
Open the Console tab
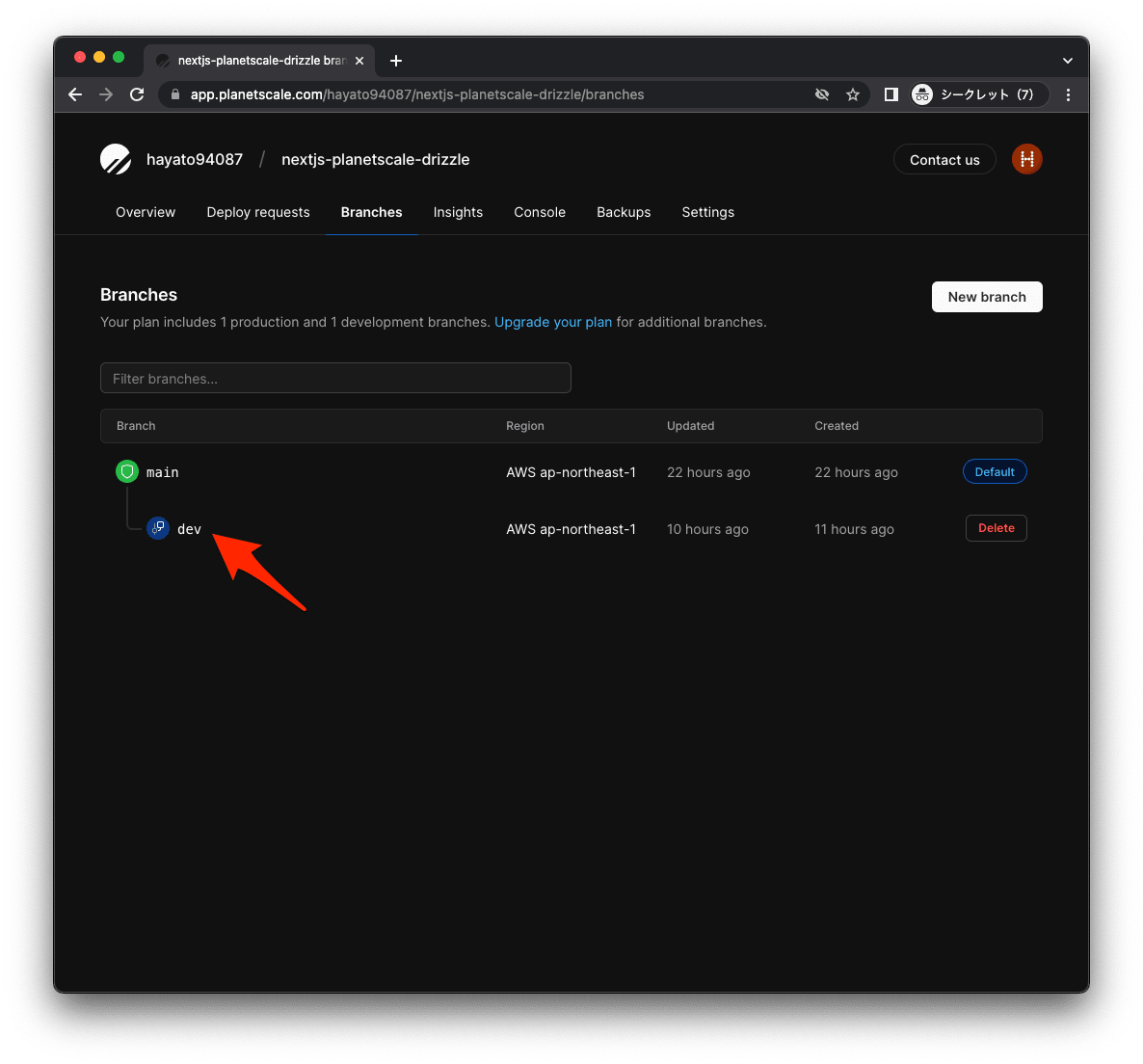tap(540, 212)
